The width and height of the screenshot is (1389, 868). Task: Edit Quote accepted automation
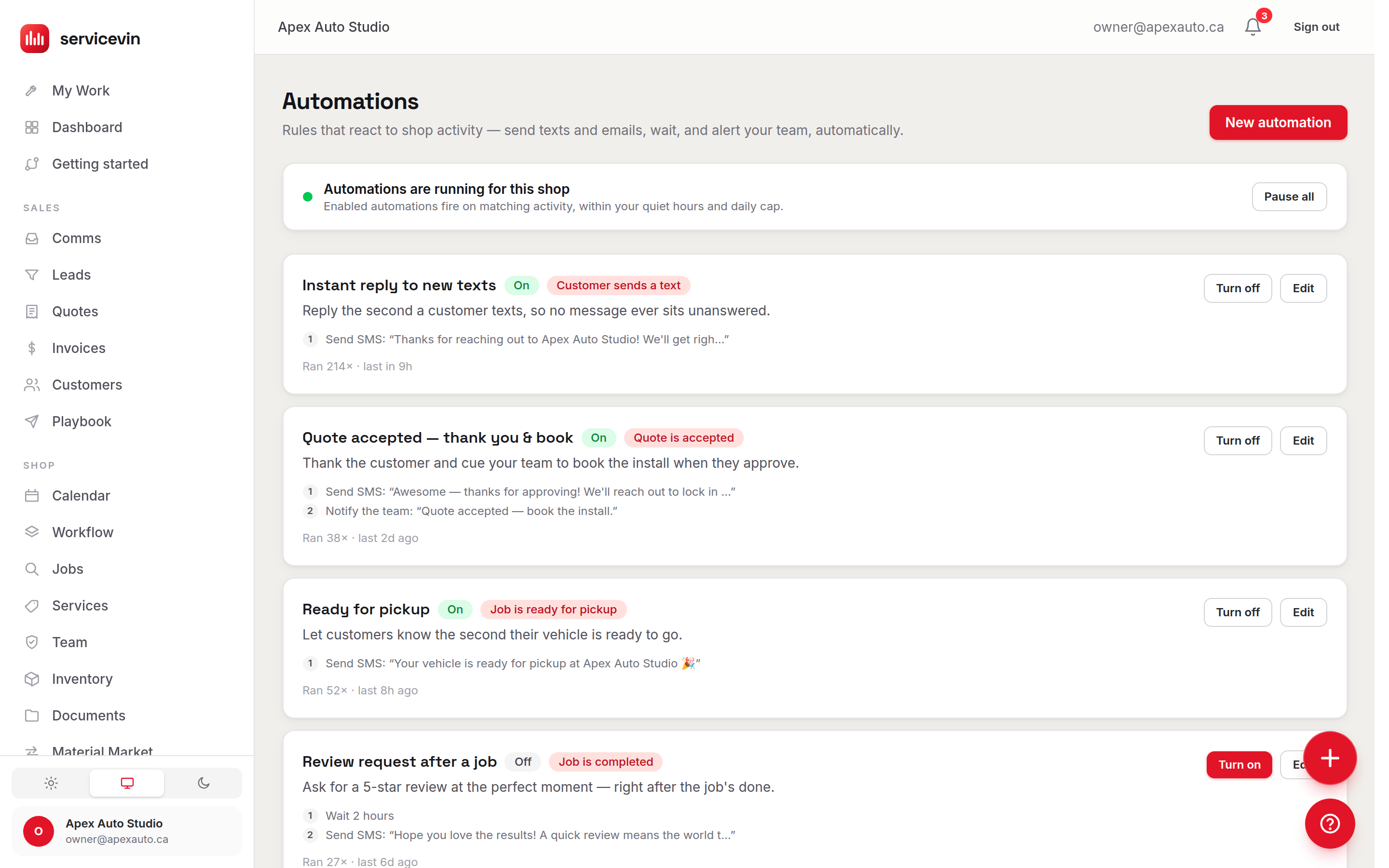[1303, 441]
